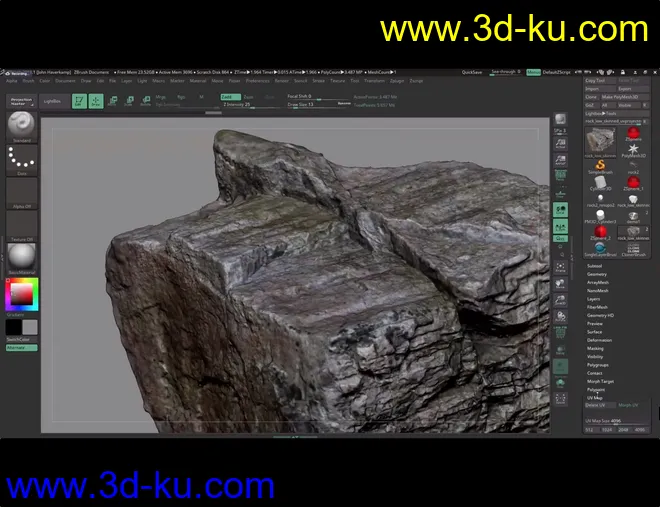Toggle the Zsub mode

click(249, 97)
